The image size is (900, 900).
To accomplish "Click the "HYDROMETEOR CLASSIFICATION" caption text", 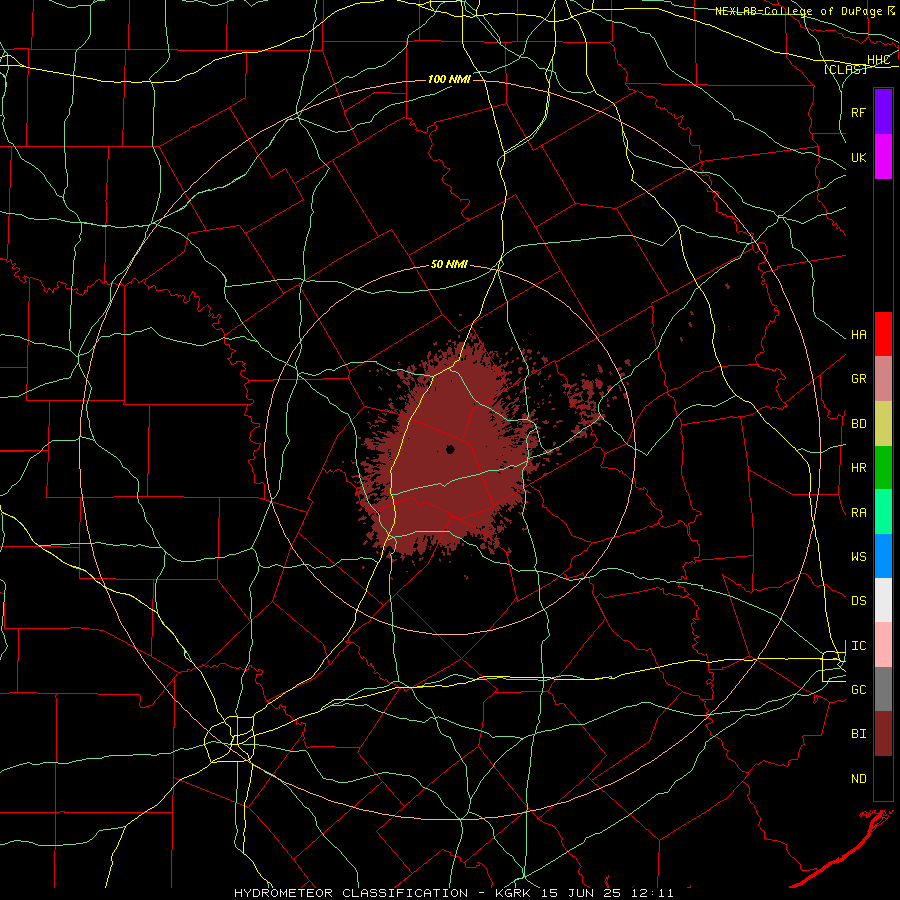I will [351, 893].
